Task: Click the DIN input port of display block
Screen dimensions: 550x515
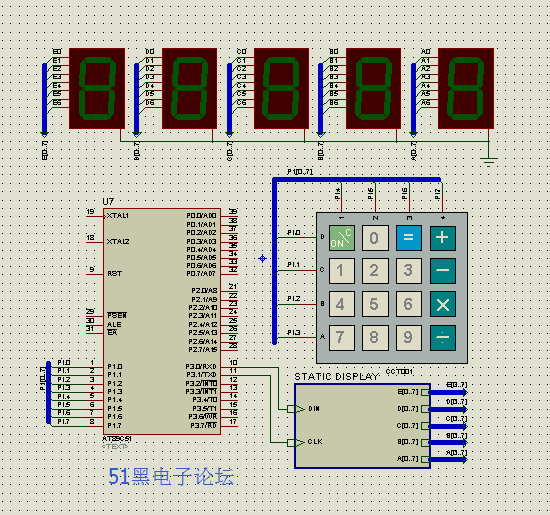Action: 296,409
